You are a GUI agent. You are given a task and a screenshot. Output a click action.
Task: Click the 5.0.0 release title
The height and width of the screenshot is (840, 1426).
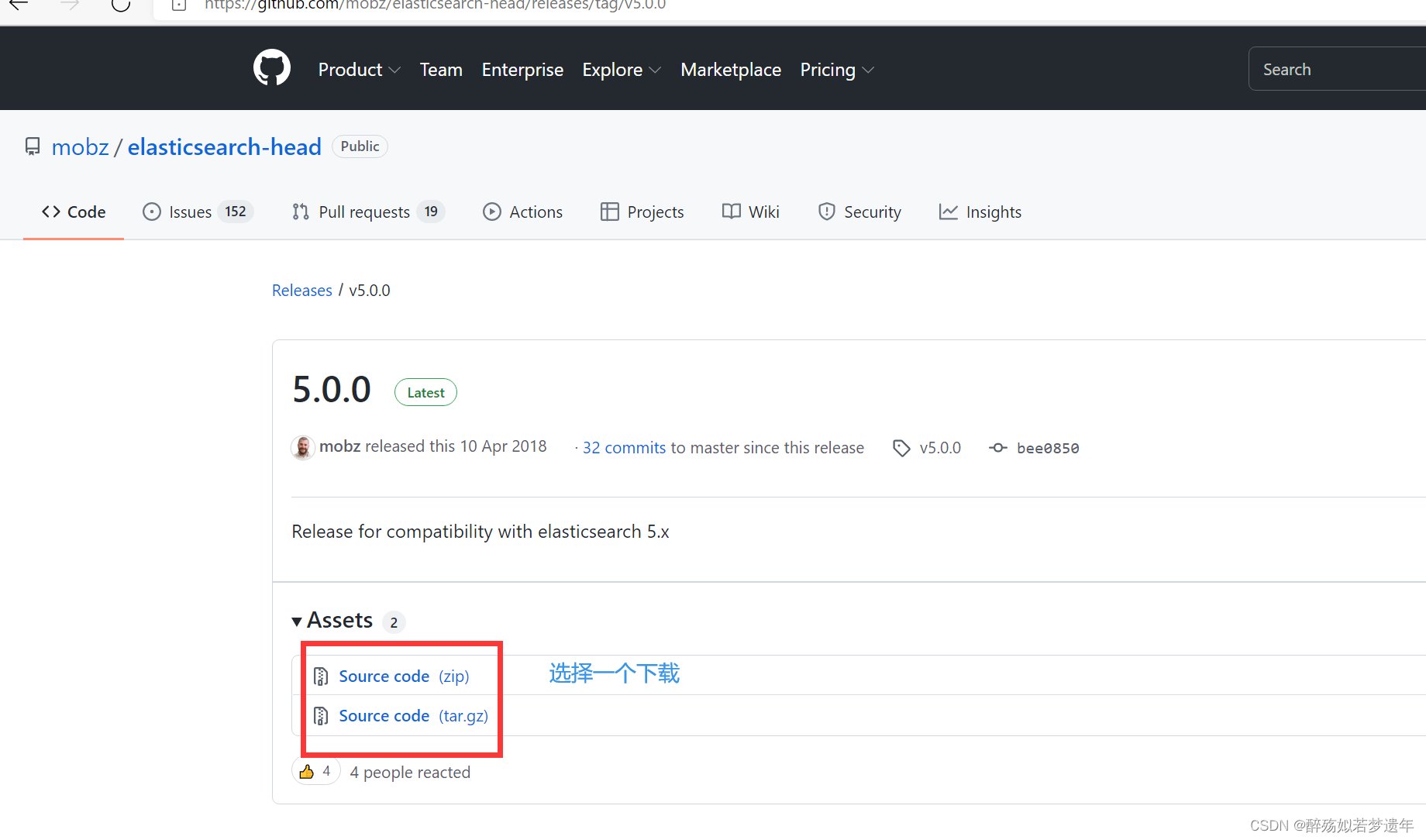[x=332, y=389]
